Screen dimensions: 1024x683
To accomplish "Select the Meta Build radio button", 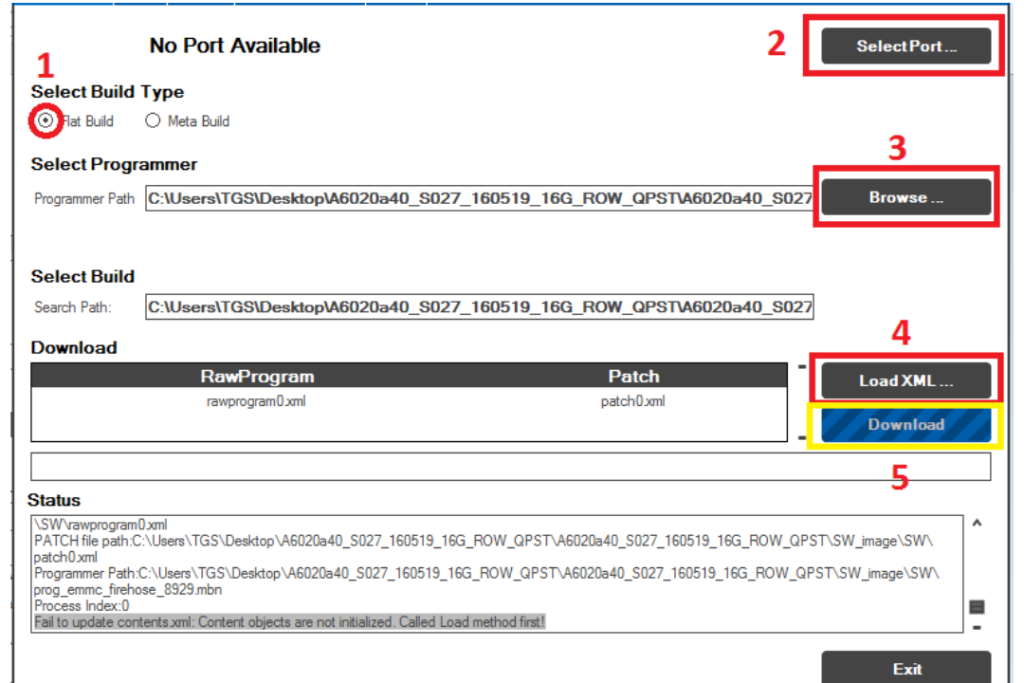I will (x=153, y=121).
